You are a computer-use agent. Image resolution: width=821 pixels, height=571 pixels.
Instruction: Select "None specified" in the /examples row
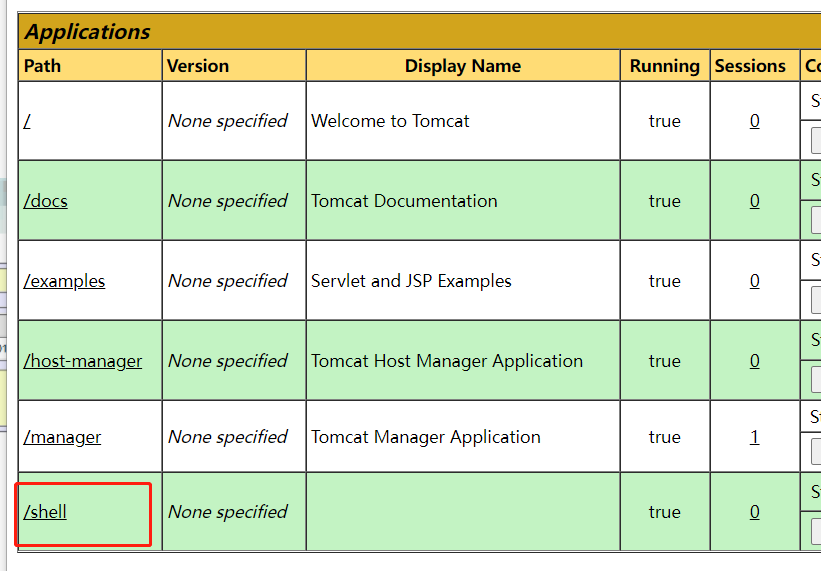pos(228,281)
